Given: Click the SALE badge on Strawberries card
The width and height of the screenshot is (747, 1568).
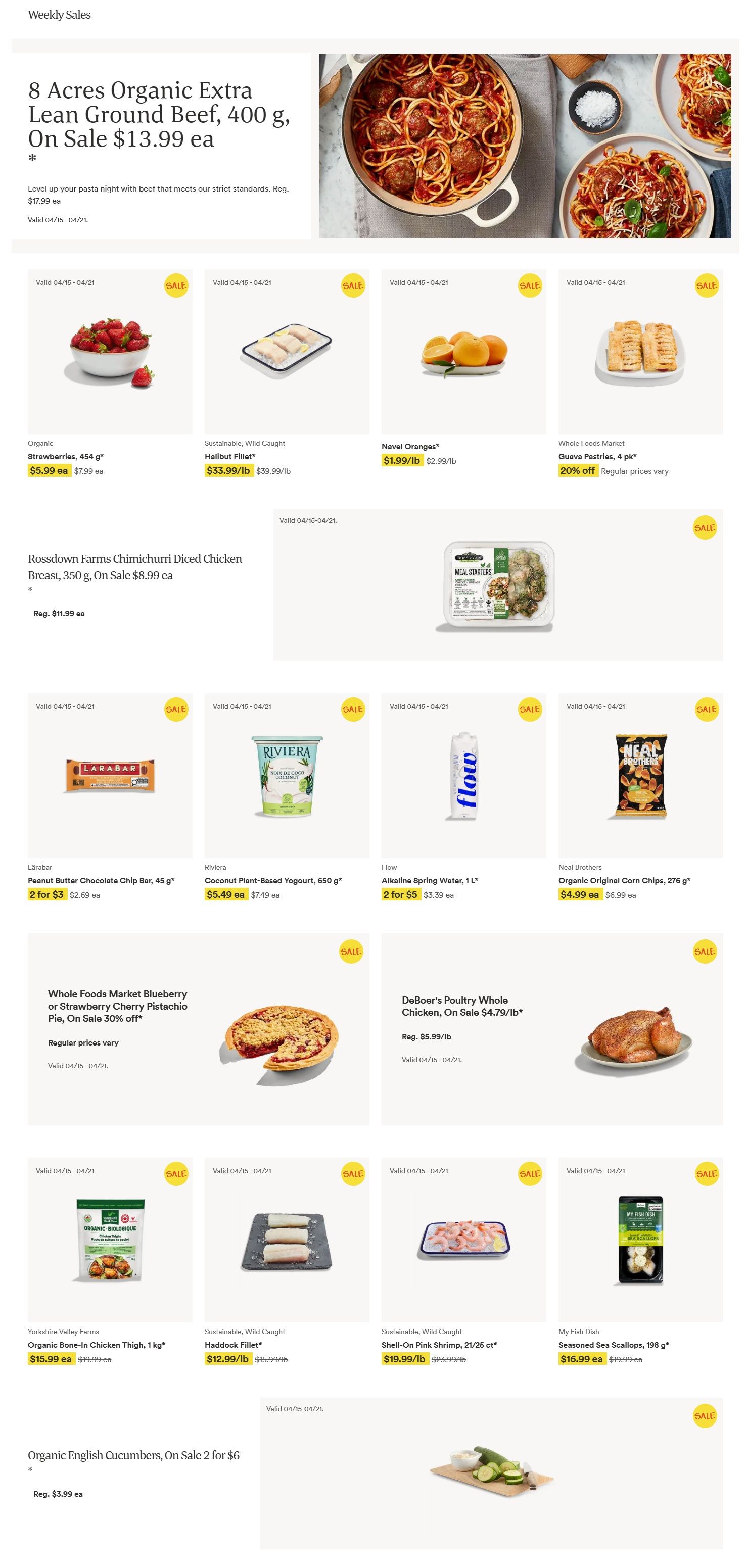Looking at the screenshot, I should [x=176, y=286].
